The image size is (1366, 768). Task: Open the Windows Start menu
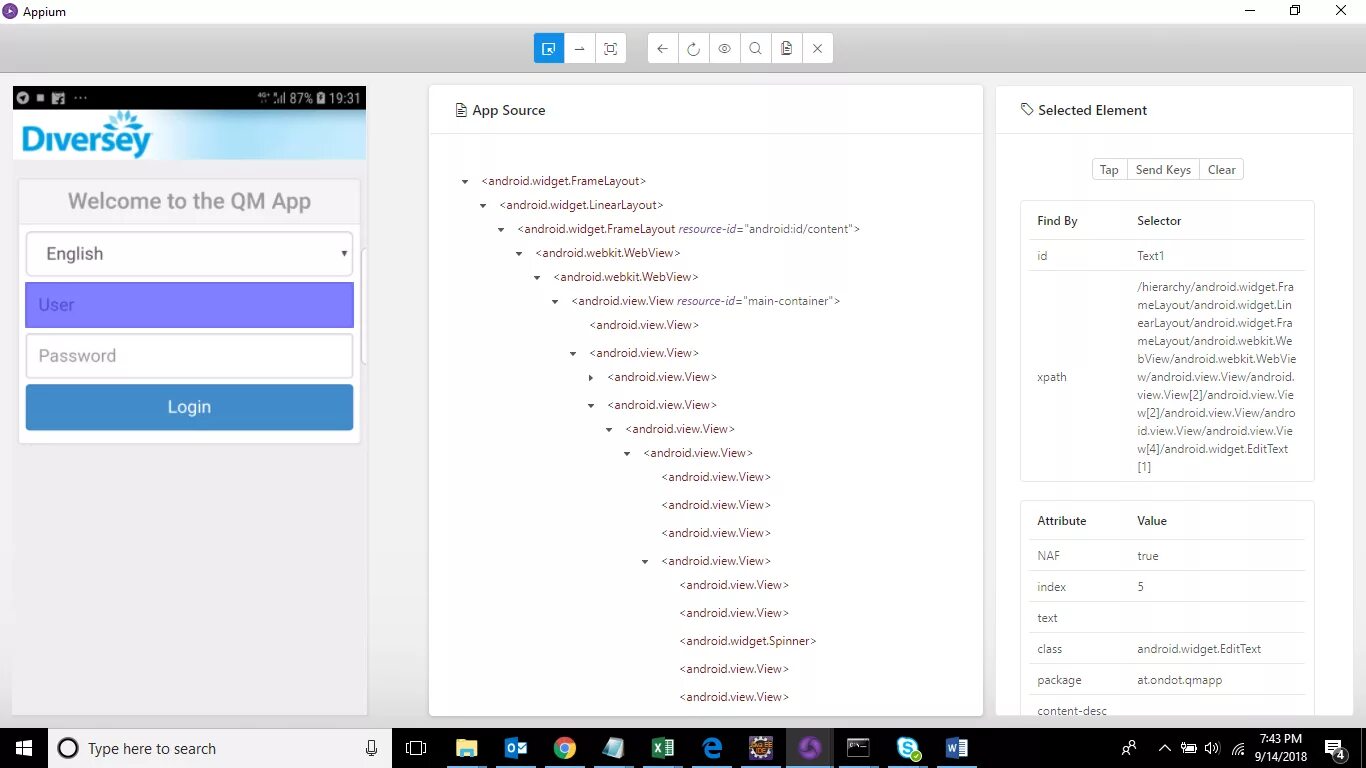click(24, 748)
